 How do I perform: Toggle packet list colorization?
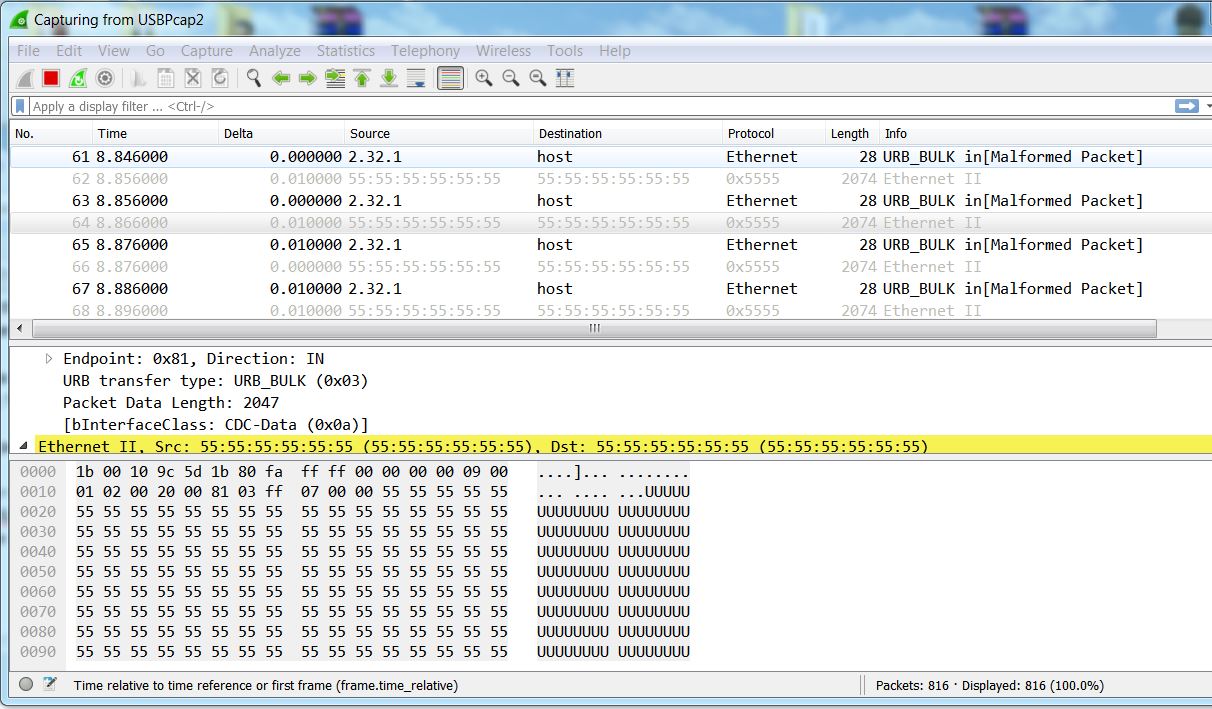coord(451,78)
